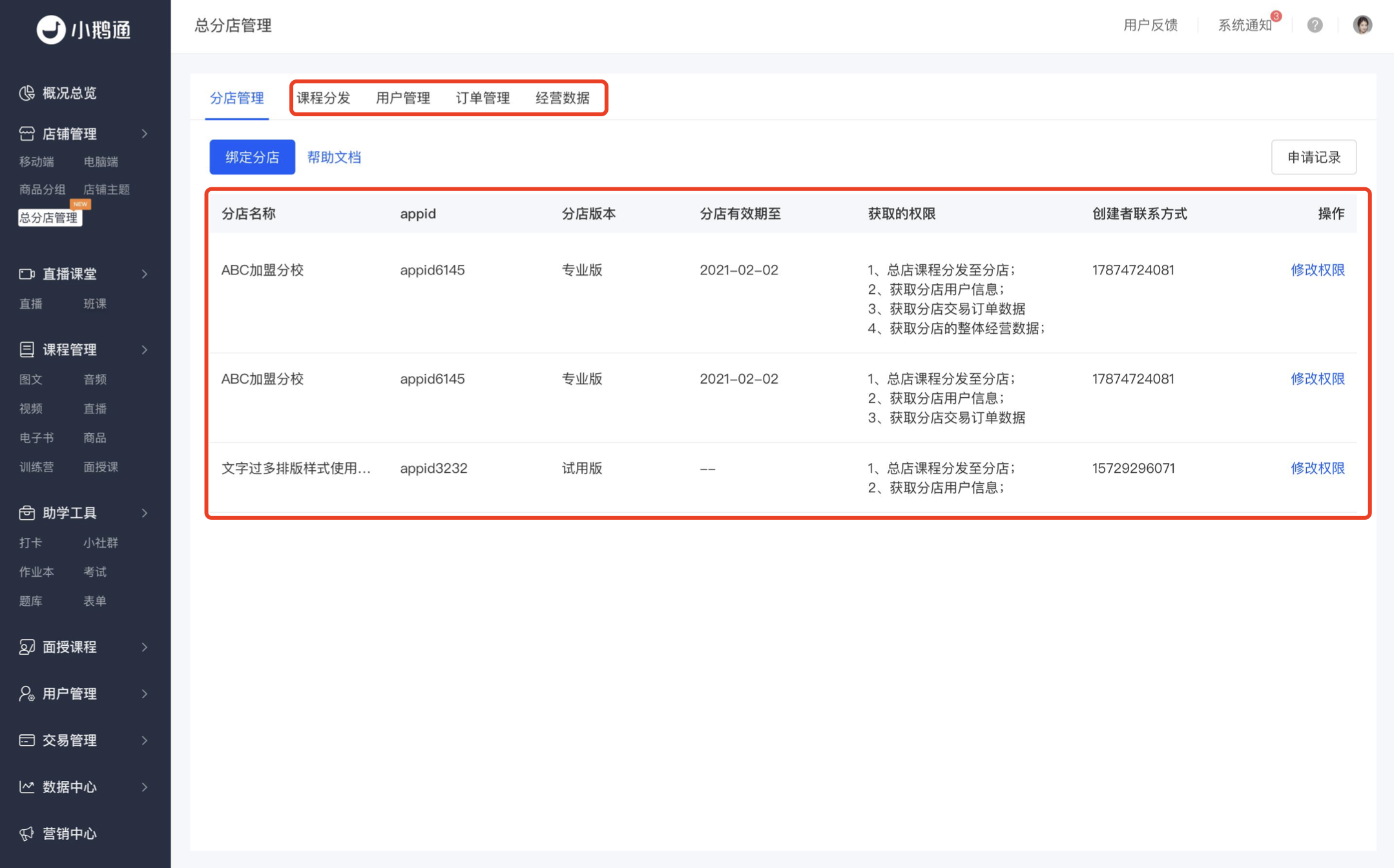Switch to the 订单管理 tab
This screenshot has width=1394, height=868.
pyautogui.click(x=483, y=98)
